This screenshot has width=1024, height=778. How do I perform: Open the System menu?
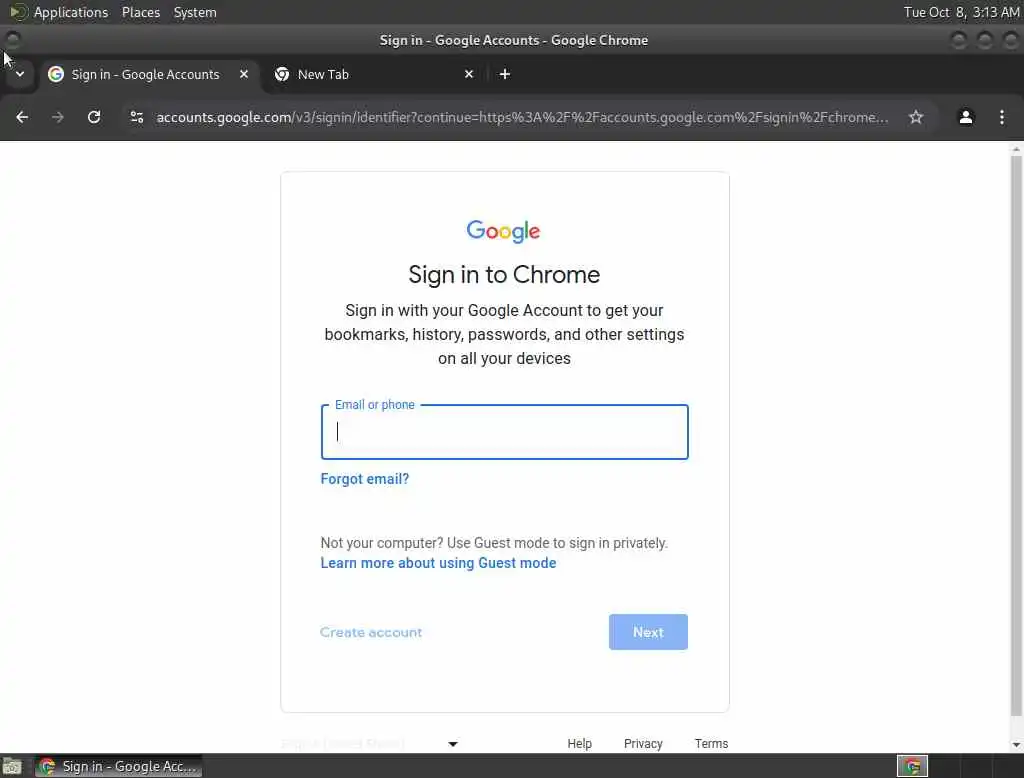pyautogui.click(x=195, y=12)
